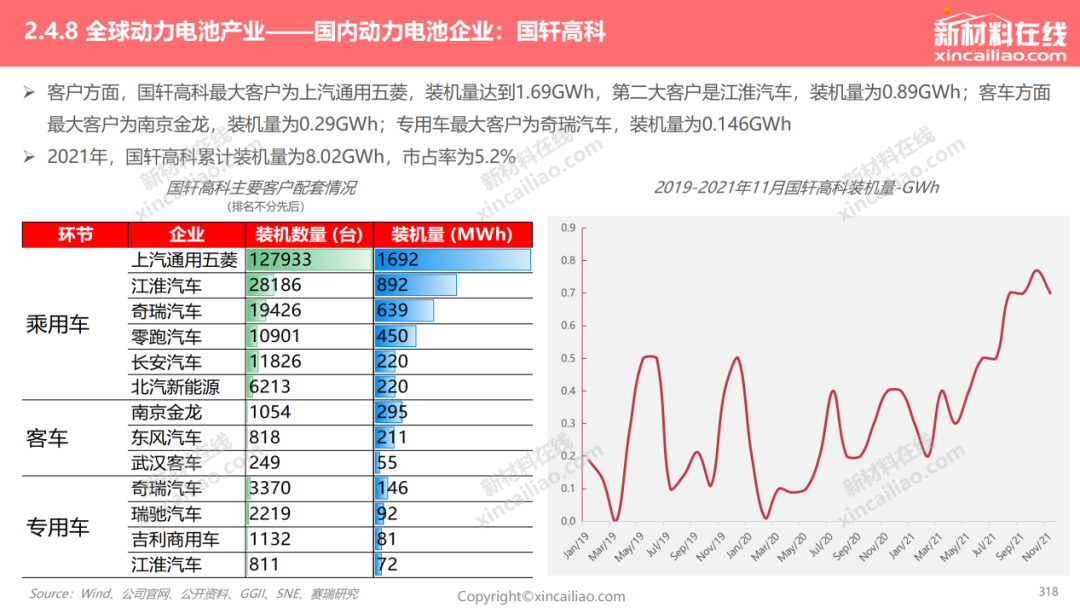Click the 211 MWh bar value
This screenshot has width=1080, height=608.
click(x=392, y=437)
